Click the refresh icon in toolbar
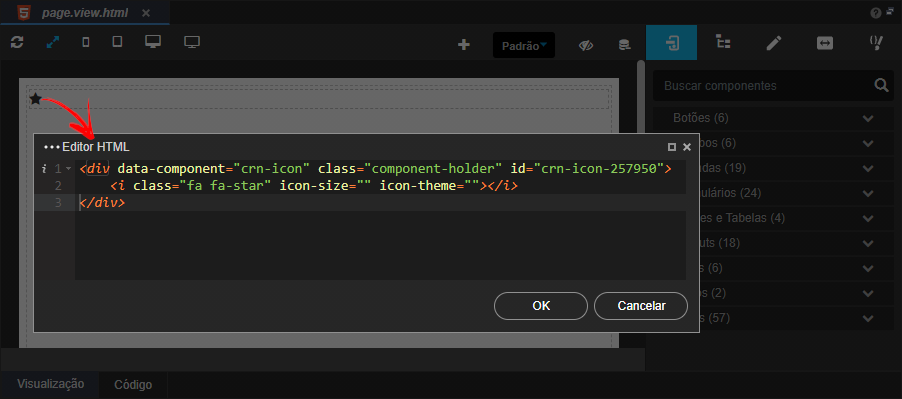This screenshot has width=902, height=399. (x=17, y=42)
